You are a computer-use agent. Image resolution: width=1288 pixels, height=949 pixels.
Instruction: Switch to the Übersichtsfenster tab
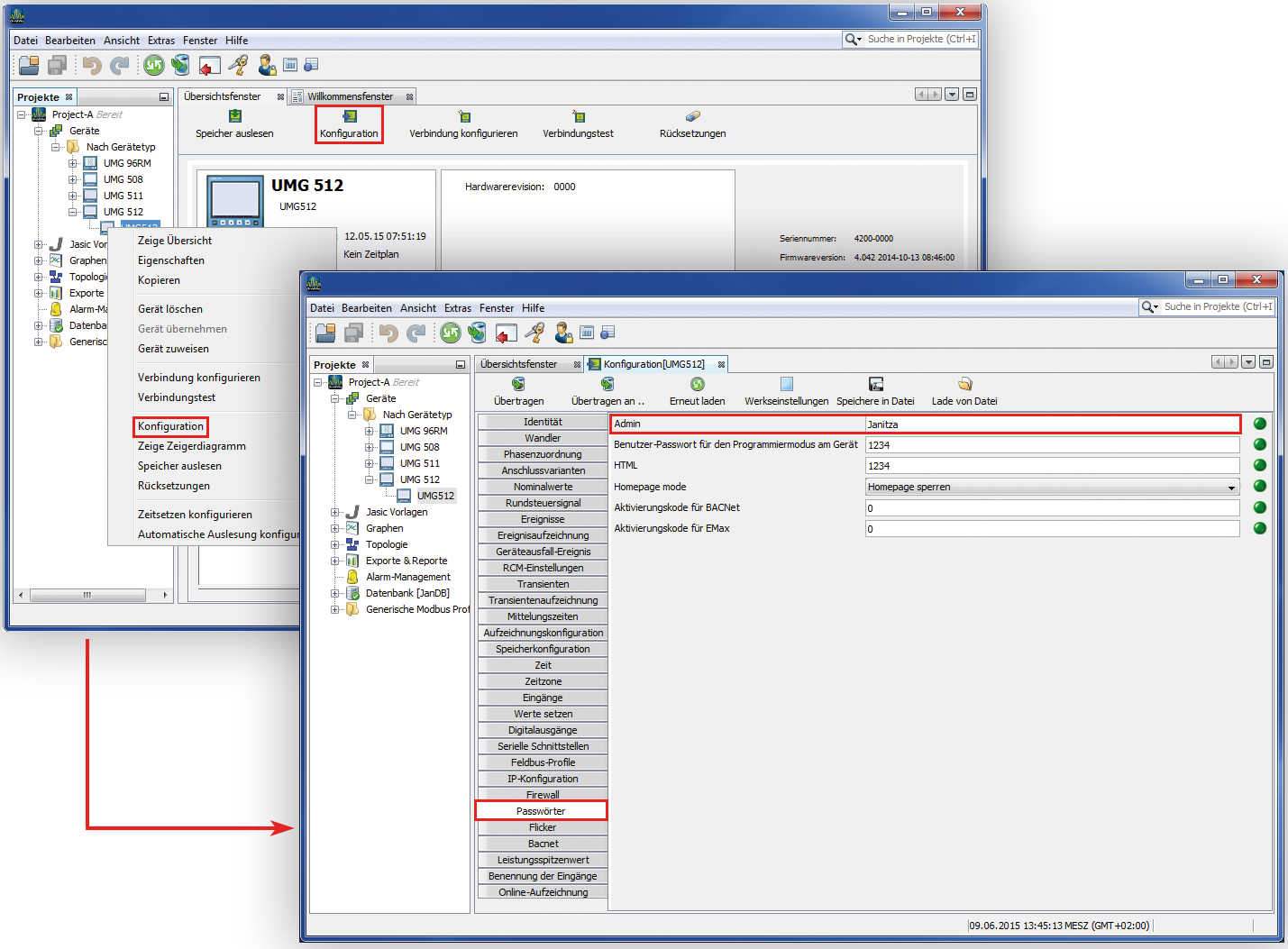(519, 364)
